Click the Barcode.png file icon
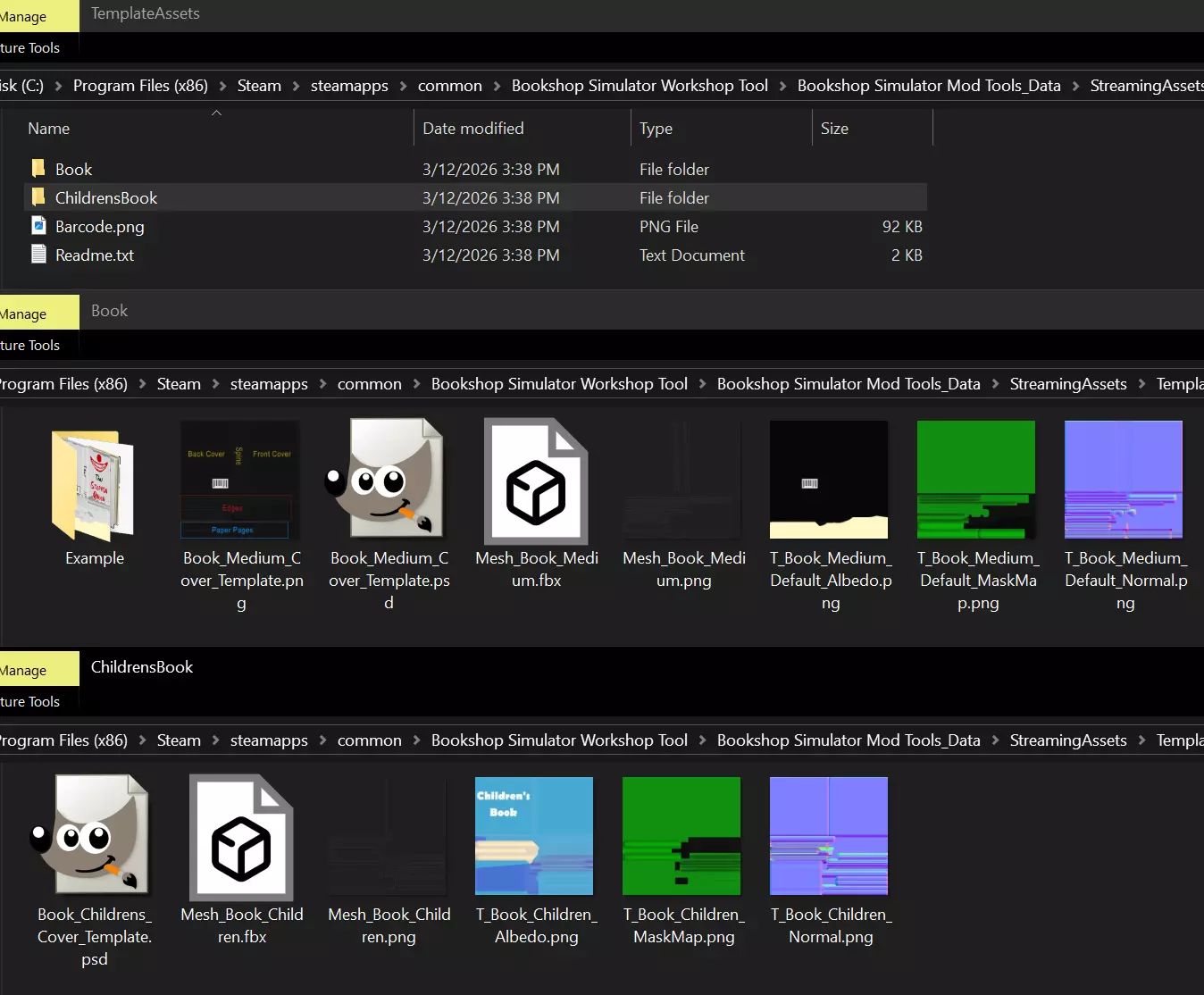 [38, 226]
